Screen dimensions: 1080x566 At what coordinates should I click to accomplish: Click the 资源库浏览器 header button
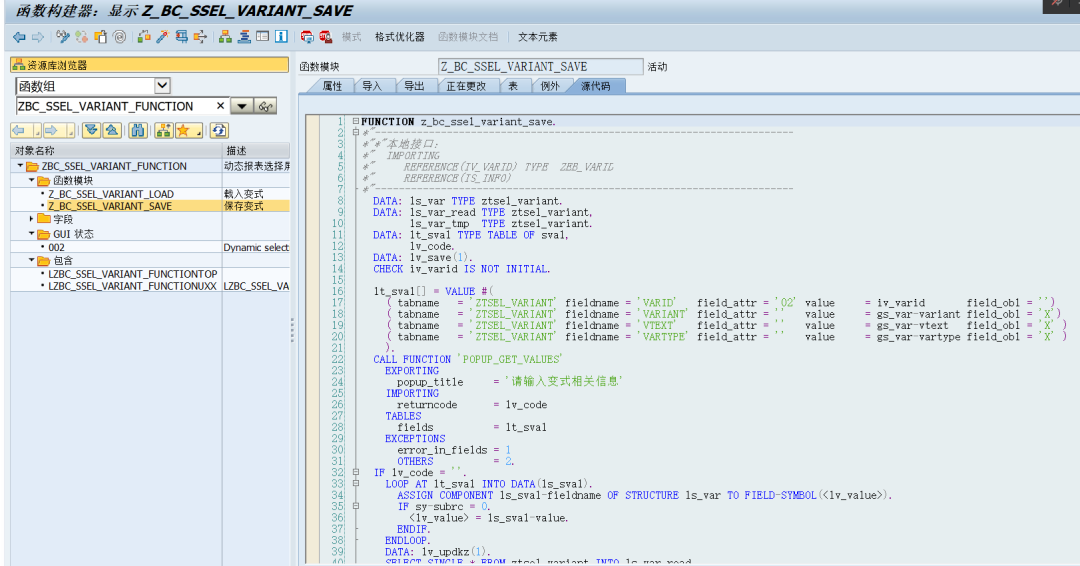tap(149, 65)
